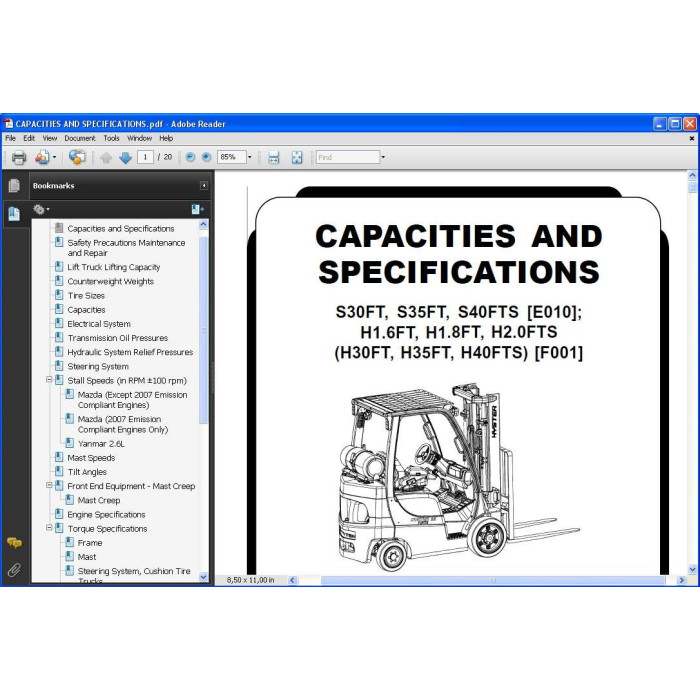
Task: Show the Pages thumbnails panel icon
Action: click(x=14, y=186)
